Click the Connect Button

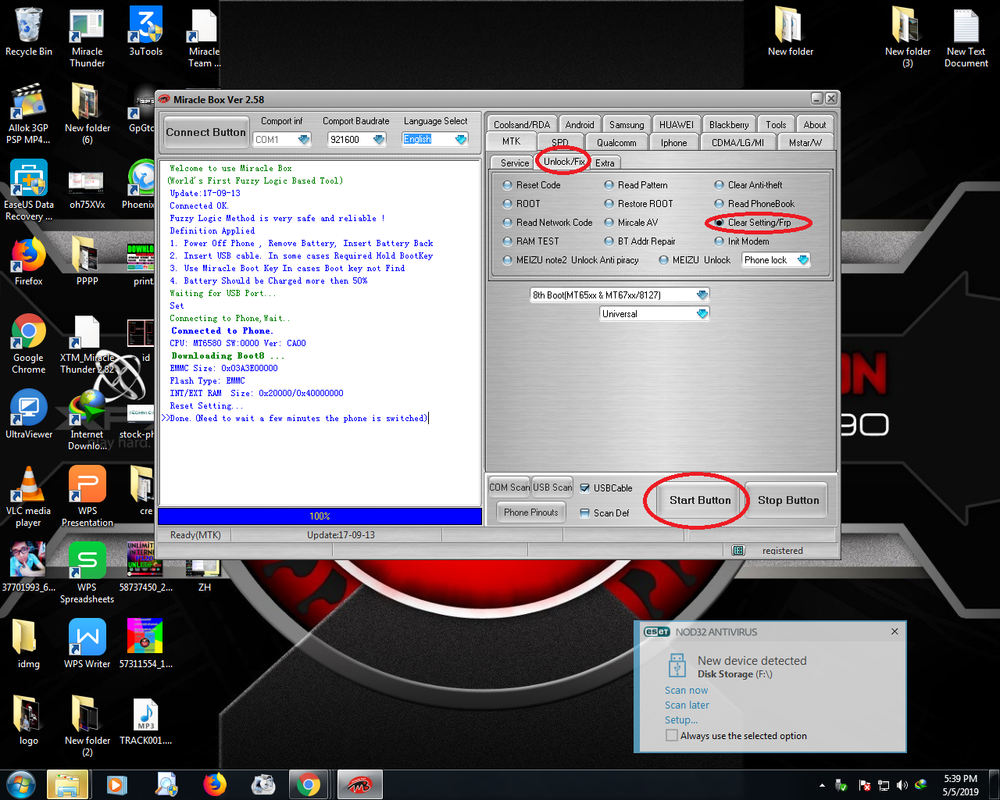tap(205, 132)
